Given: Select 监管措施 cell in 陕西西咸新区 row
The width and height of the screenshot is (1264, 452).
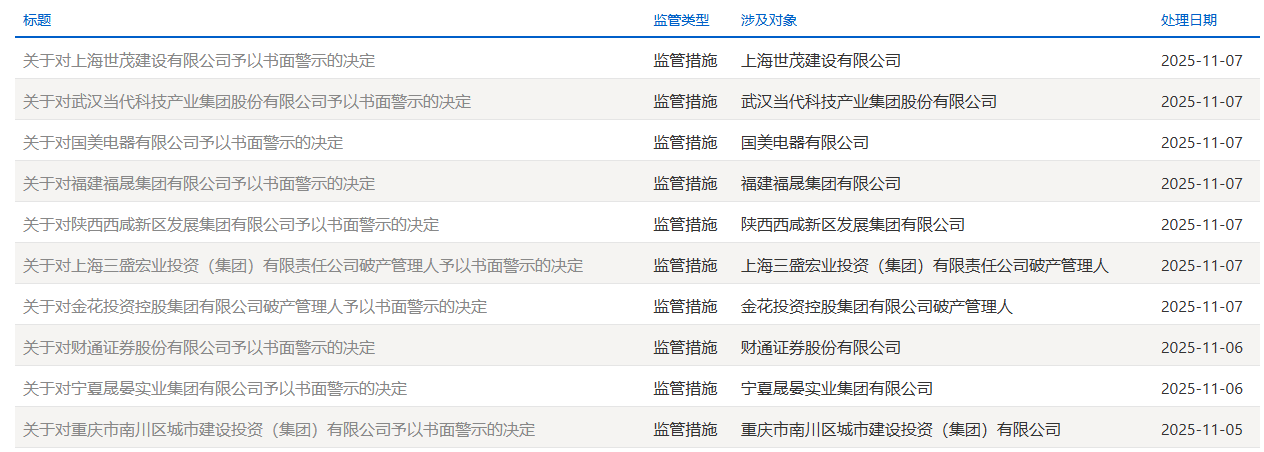Looking at the screenshot, I should [x=685, y=224].
